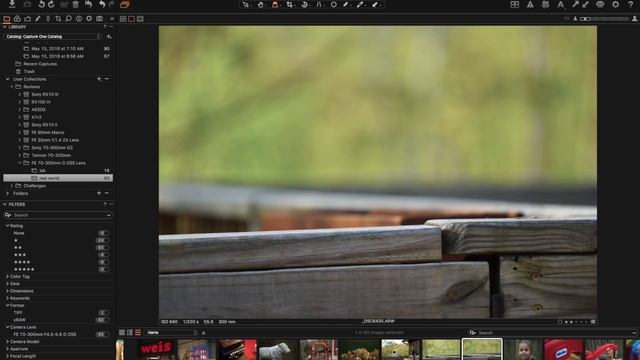Click the main preview image of wooden planks
The image size is (640, 360).
point(378,172)
